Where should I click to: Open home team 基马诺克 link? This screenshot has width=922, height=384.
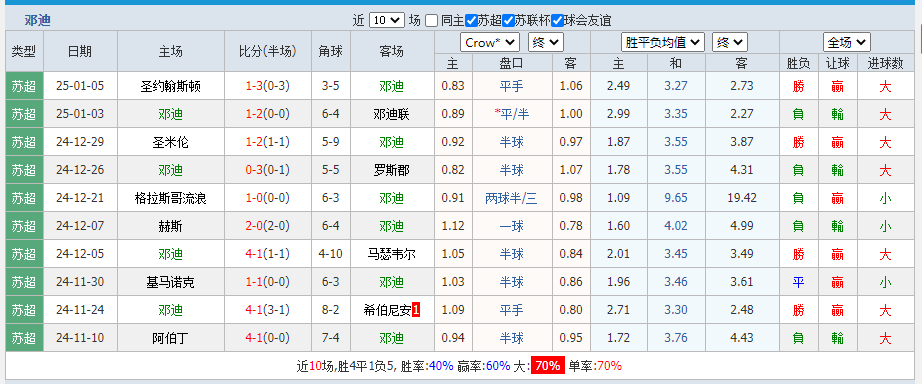171,282
